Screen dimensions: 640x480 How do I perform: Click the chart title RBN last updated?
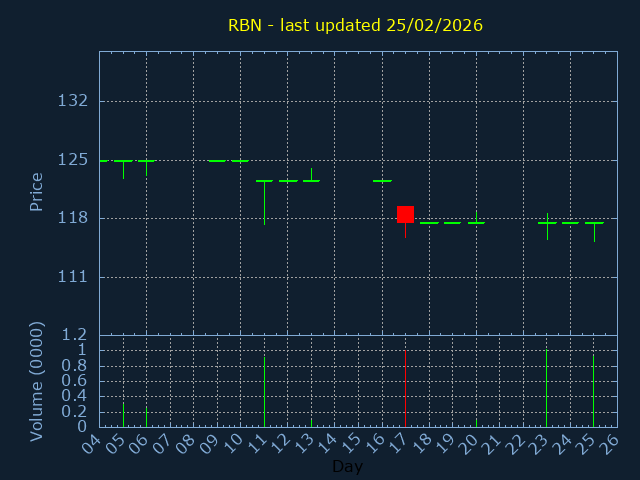[x=355, y=25]
